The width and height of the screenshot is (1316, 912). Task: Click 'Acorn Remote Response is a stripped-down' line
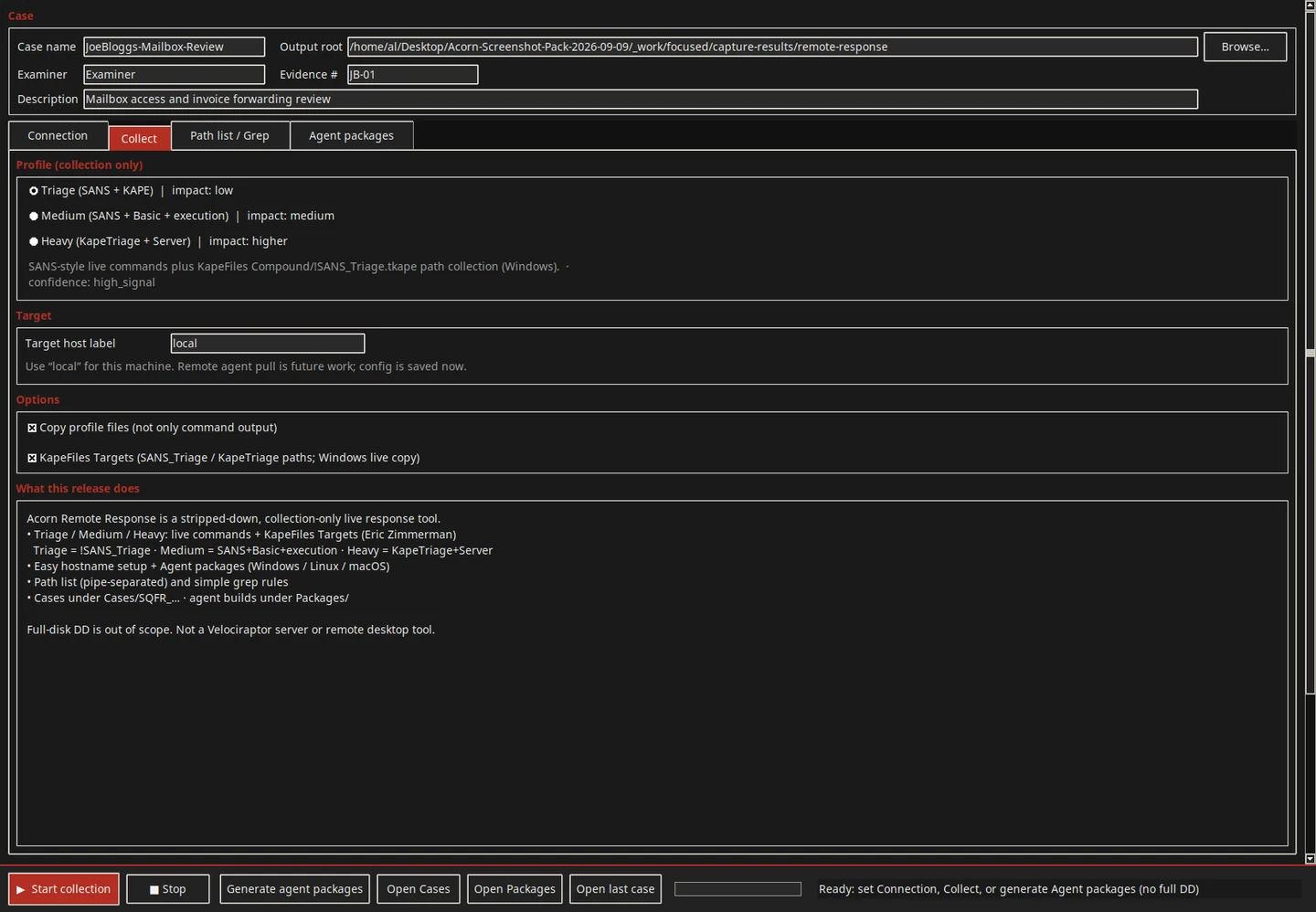tap(233, 518)
